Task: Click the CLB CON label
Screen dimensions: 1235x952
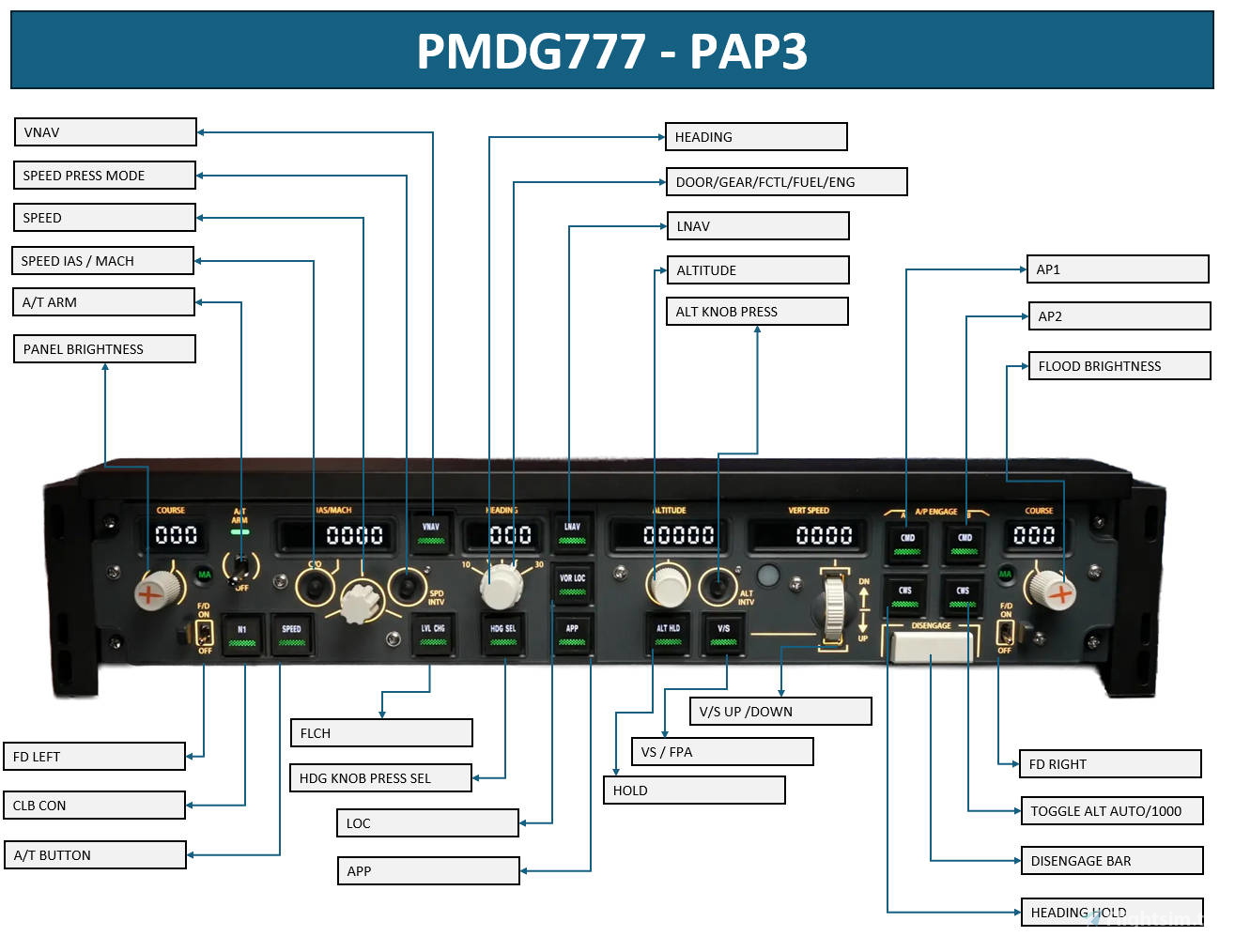Action: click(x=94, y=806)
